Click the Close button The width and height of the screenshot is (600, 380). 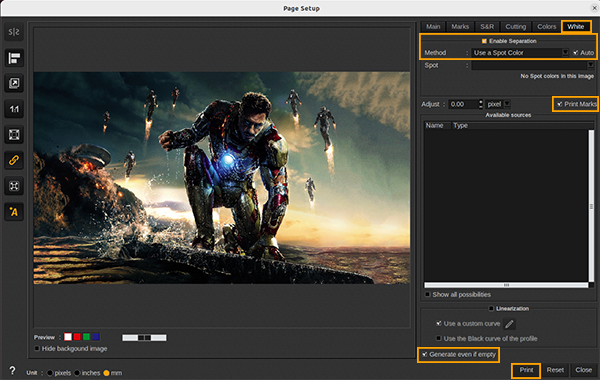[x=584, y=370]
